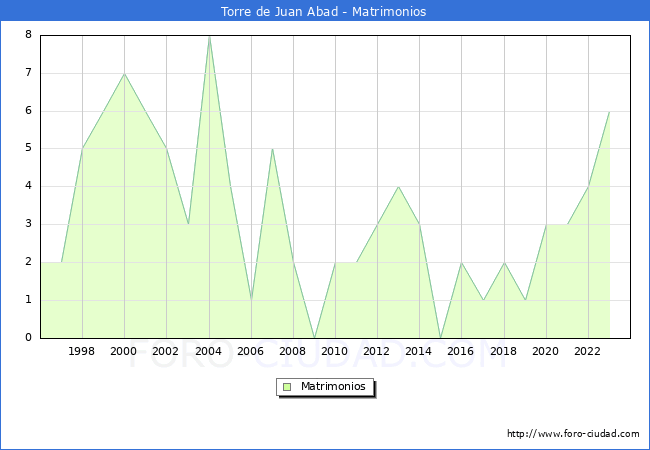Click the 2010 x-axis label
The width and height of the screenshot is (650, 450).
coord(335,351)
